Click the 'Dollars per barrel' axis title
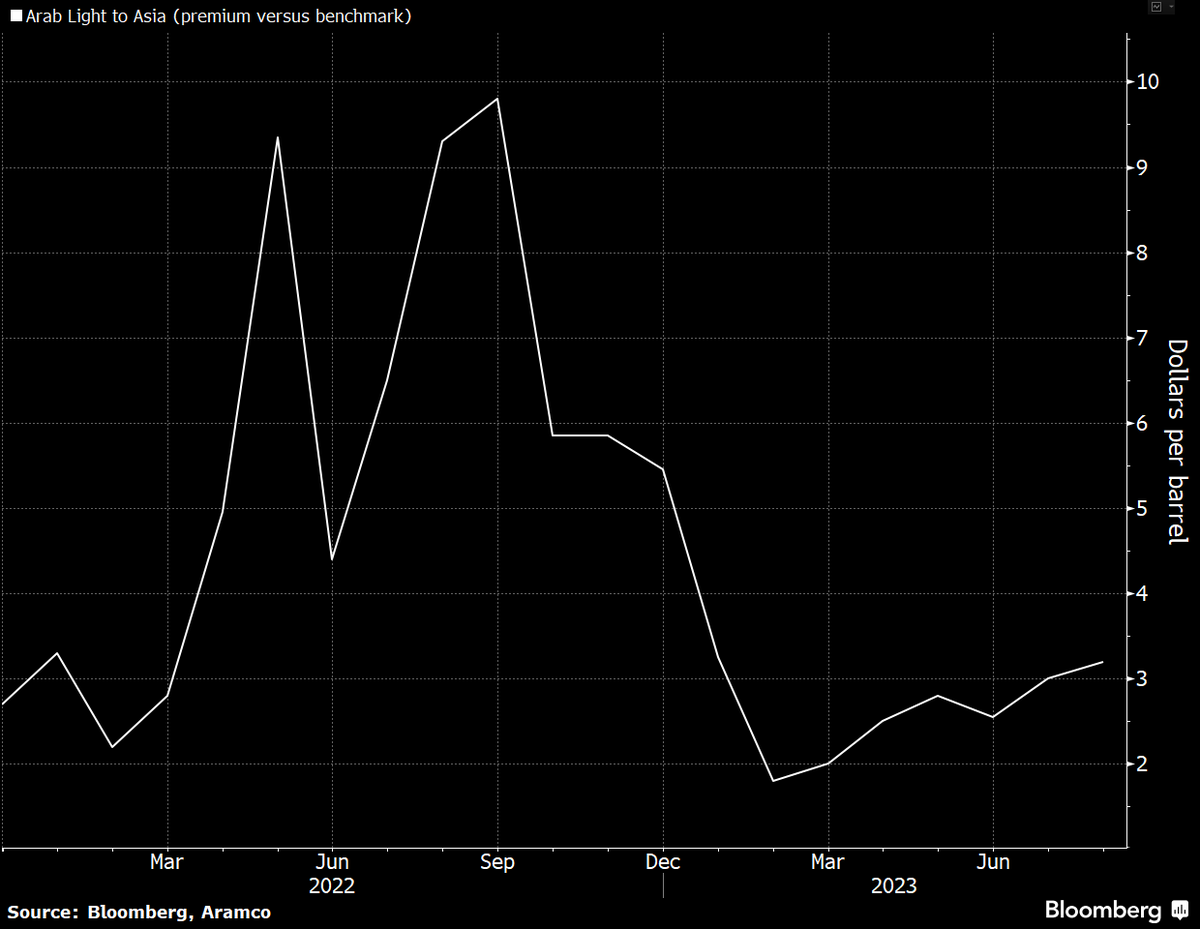This screenshot has height=929, width=1200. click(x=1178, y=442)
